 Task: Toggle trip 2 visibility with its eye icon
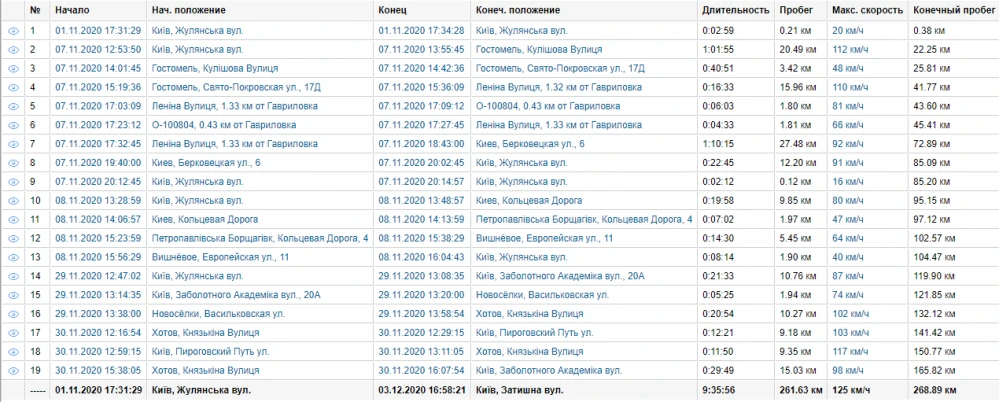point(14,49)
